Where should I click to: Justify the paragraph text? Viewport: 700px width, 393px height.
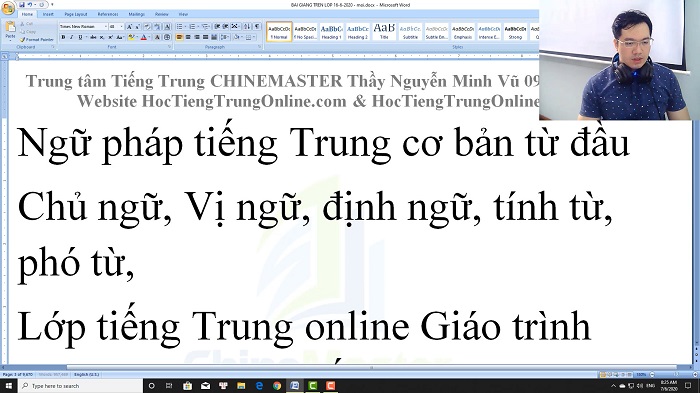pos(205,38)
